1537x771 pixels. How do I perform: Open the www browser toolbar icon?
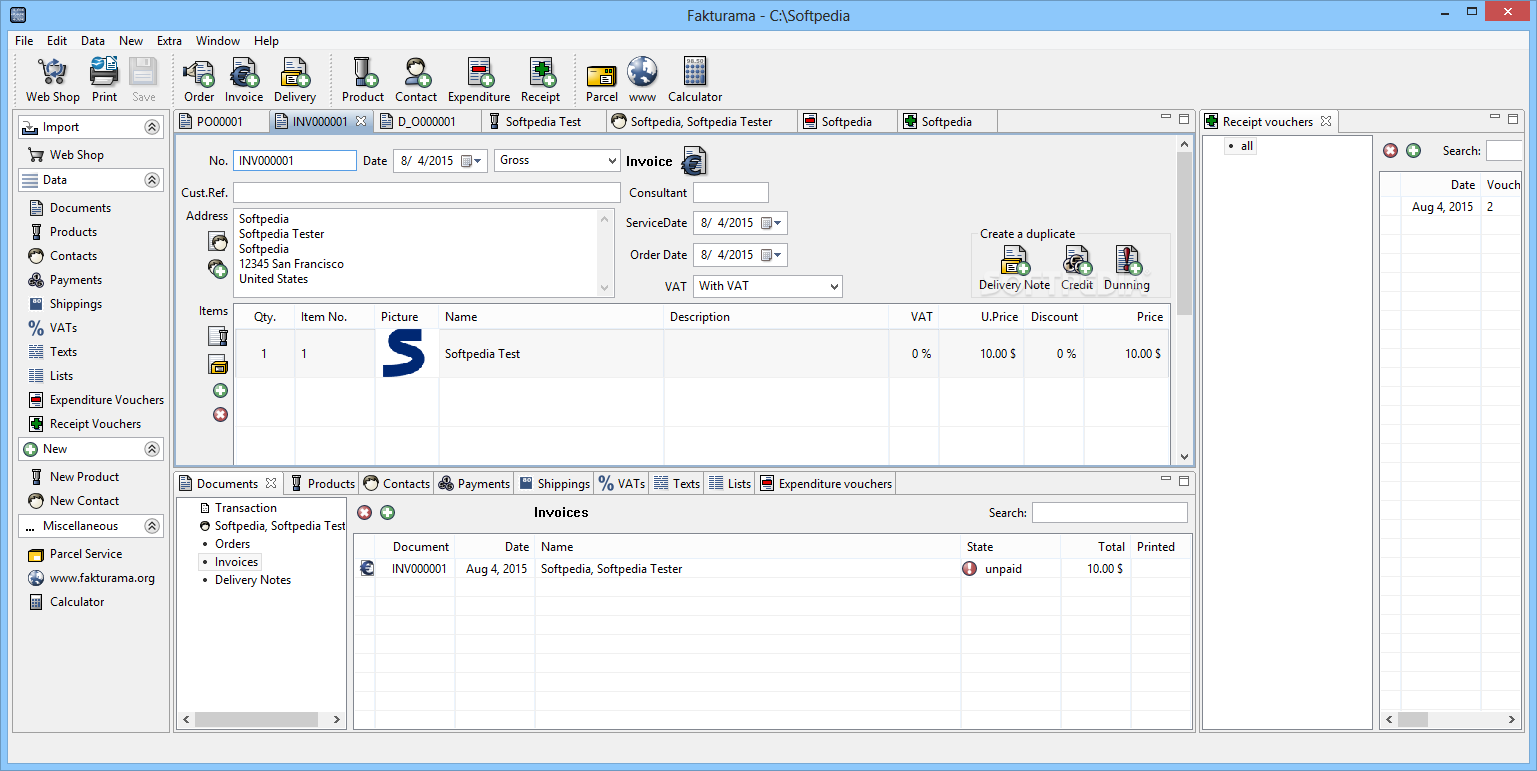coord(642,80)
